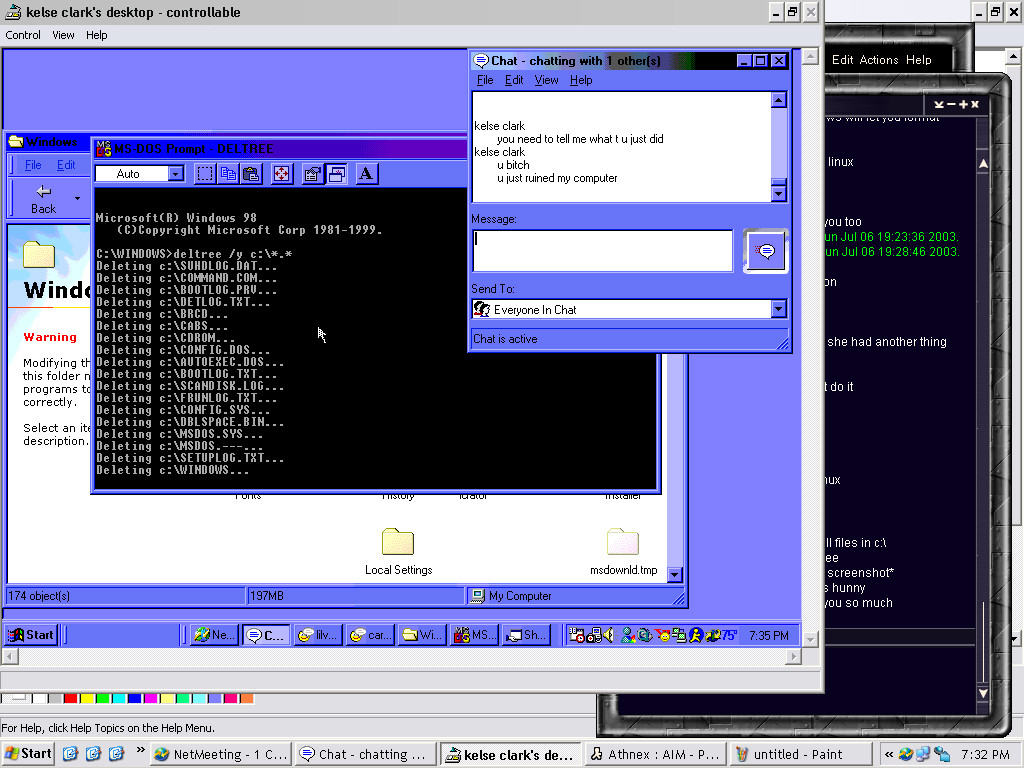Expand the Auto font size dropdown
This screenshot has width=1024, height=768.
(x=175, y=174)
